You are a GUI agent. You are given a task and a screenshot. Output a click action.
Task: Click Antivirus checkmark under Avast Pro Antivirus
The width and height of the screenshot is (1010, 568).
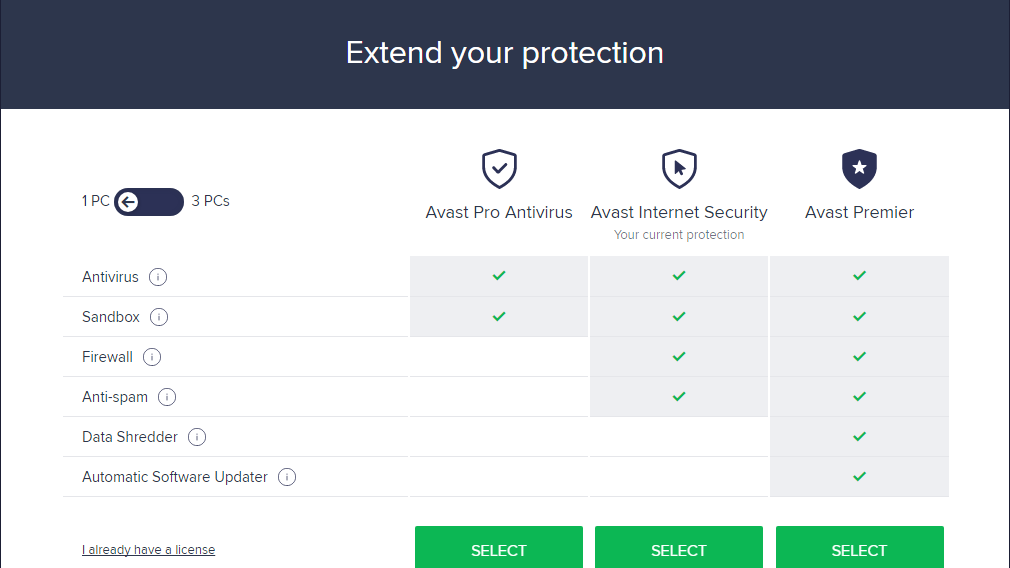click(499, 276)
